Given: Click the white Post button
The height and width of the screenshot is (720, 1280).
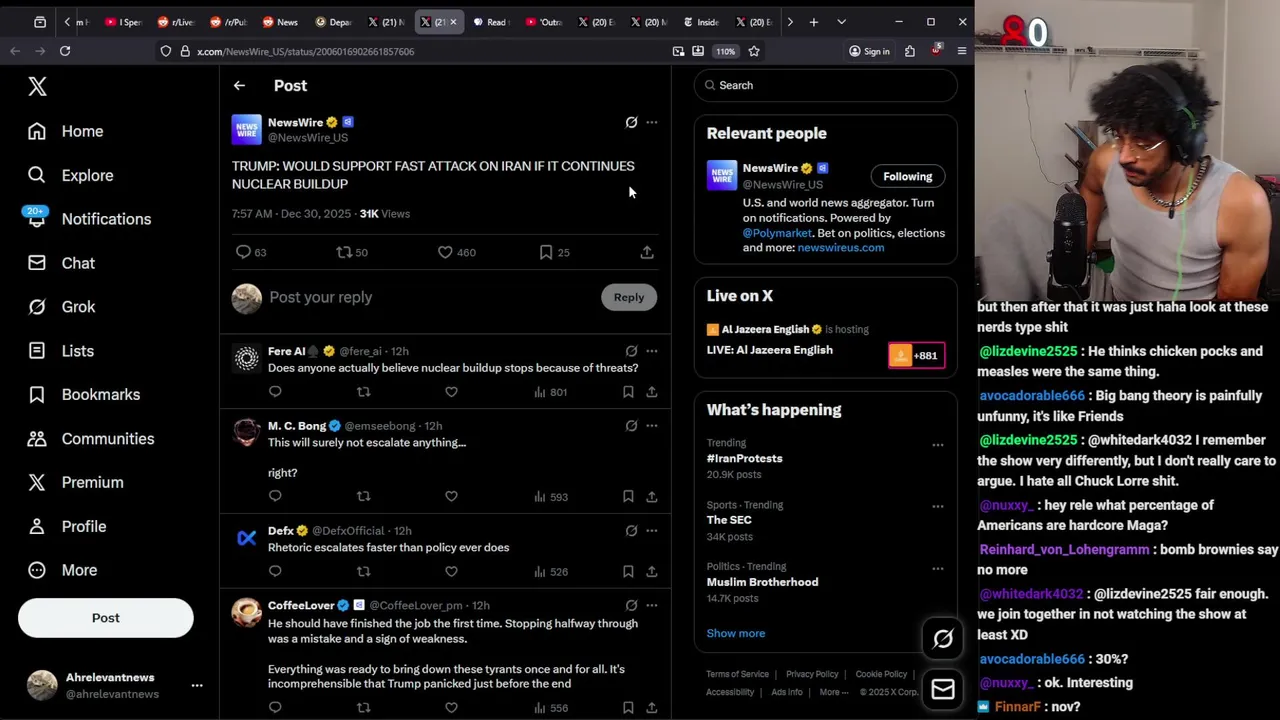Looking at the screenshot, I should pos(105,618).
